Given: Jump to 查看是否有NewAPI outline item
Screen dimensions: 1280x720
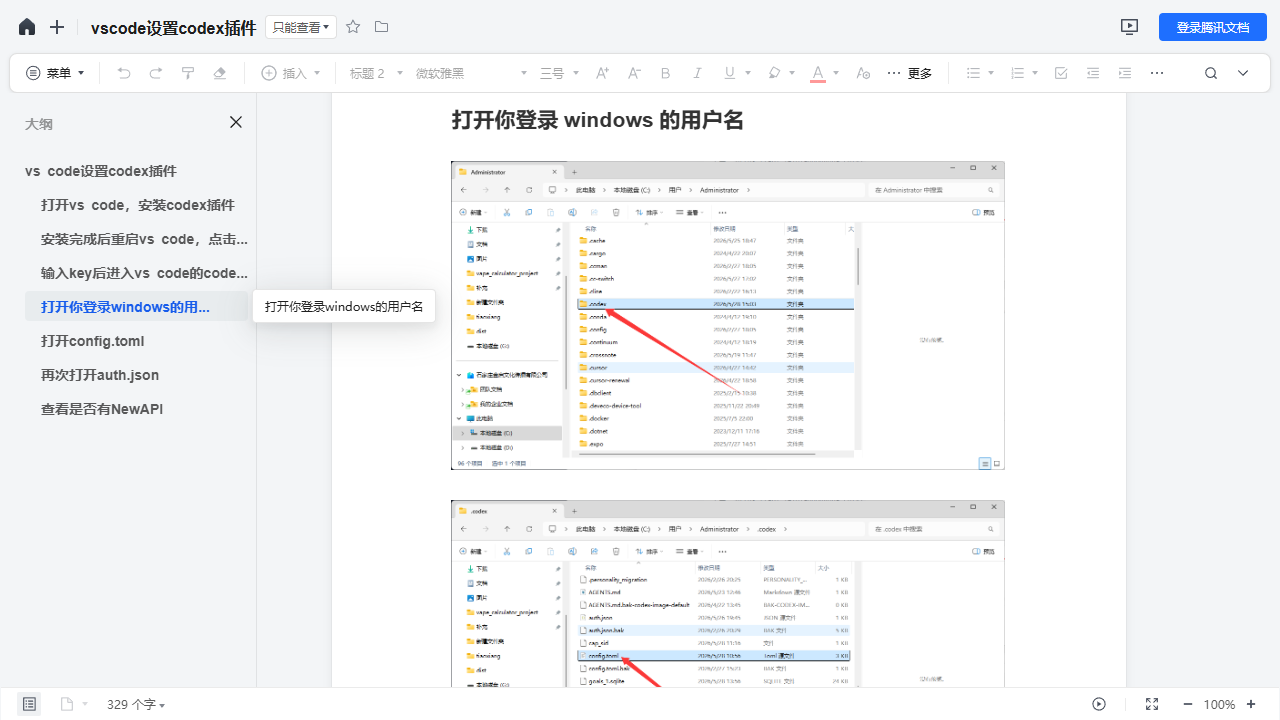Looking at the screenshot, I should tap(102, 409).
